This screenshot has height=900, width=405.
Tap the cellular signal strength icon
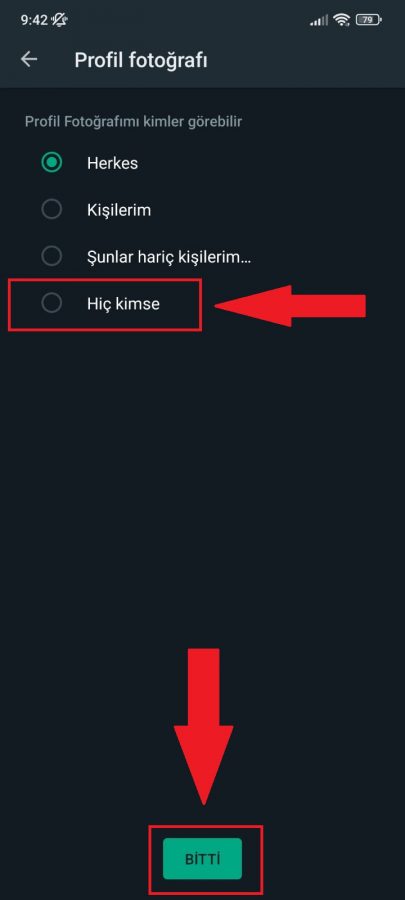[x=319, y=21]
